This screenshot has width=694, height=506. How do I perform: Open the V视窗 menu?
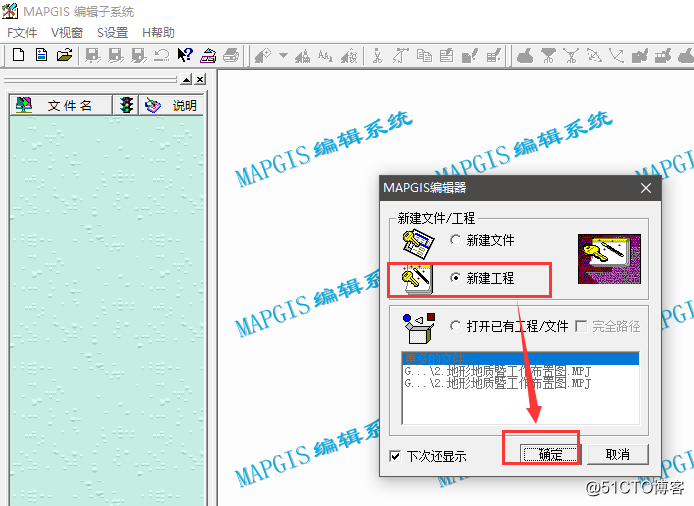pos(67,33)
